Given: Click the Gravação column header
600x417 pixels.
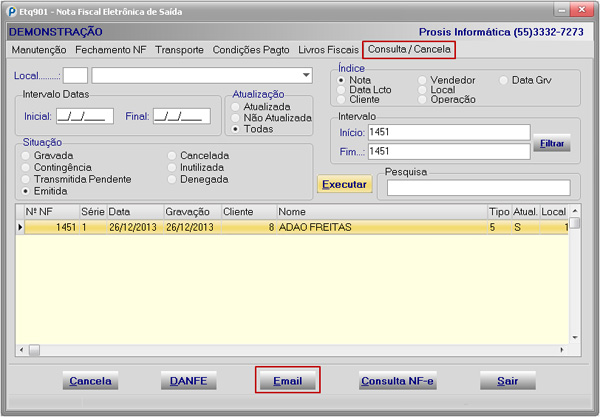Looking at the screenshot, I should (x=192, y=212).
